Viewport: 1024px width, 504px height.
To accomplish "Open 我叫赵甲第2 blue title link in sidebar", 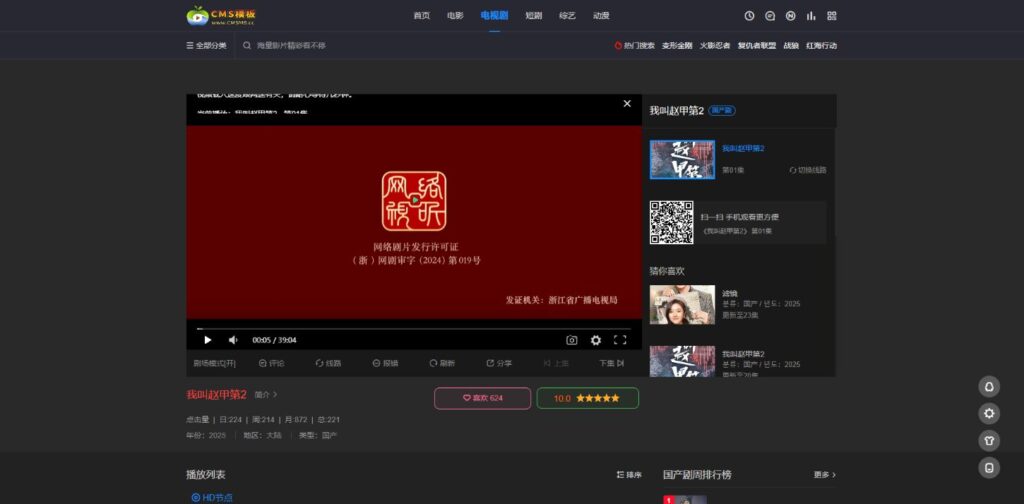I will (x=743, y=148).
